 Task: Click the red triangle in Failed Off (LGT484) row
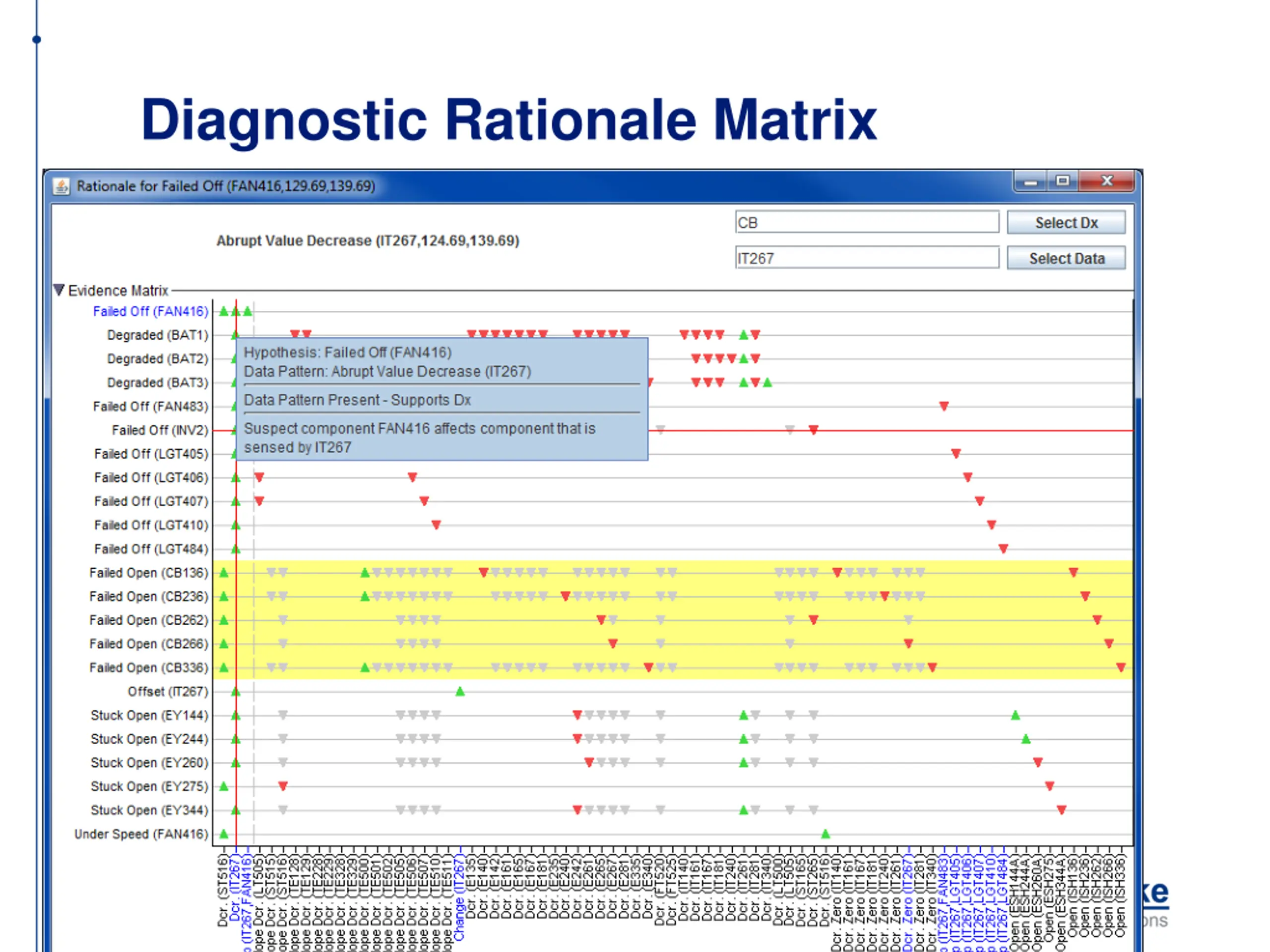click(1003, 549)
